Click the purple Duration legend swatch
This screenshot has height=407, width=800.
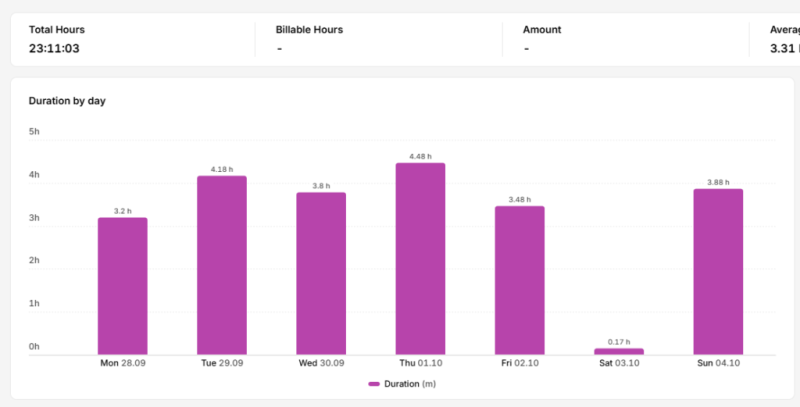pos(374,384)
